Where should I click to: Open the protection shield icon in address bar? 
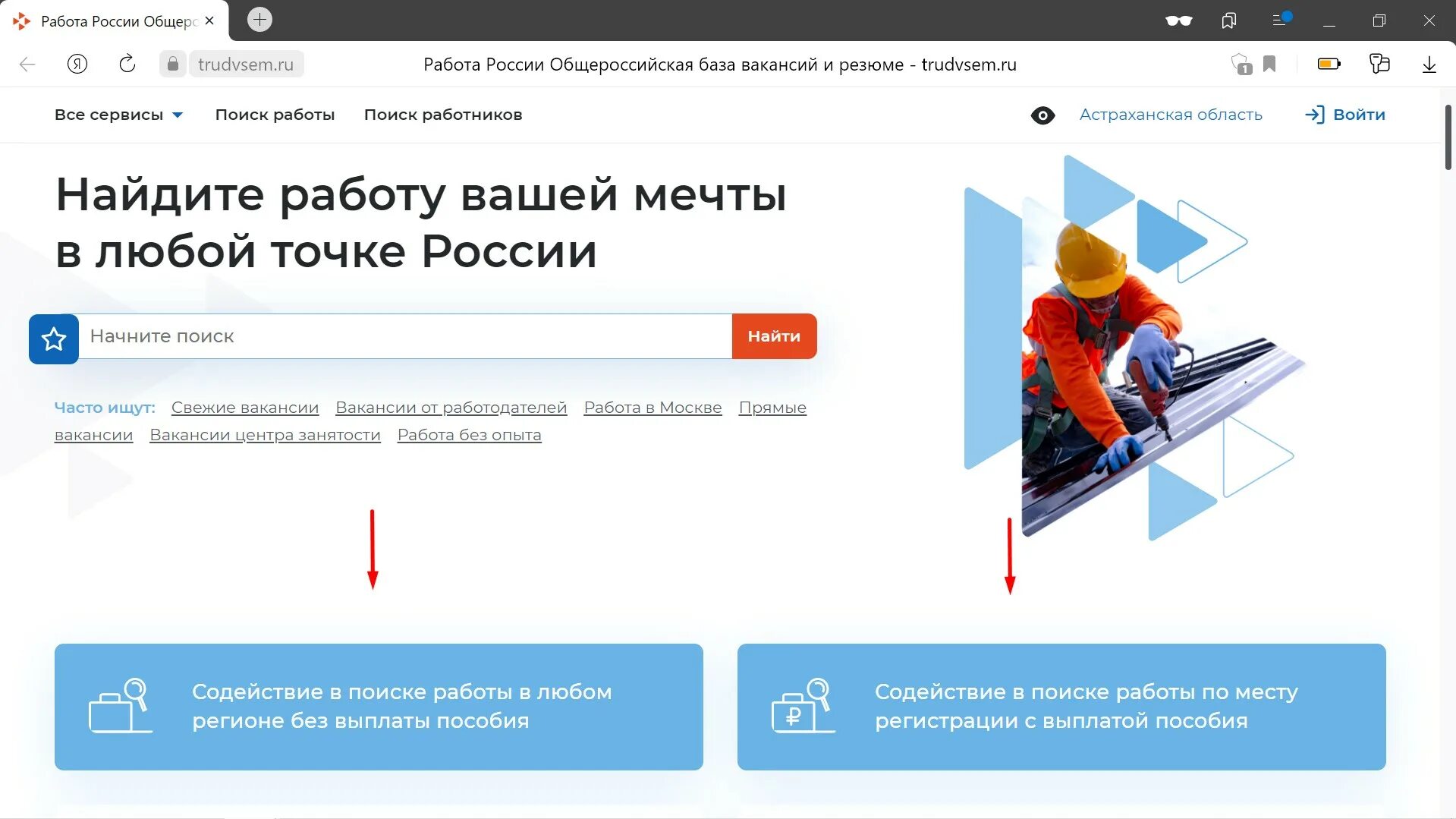(1241, 65)
